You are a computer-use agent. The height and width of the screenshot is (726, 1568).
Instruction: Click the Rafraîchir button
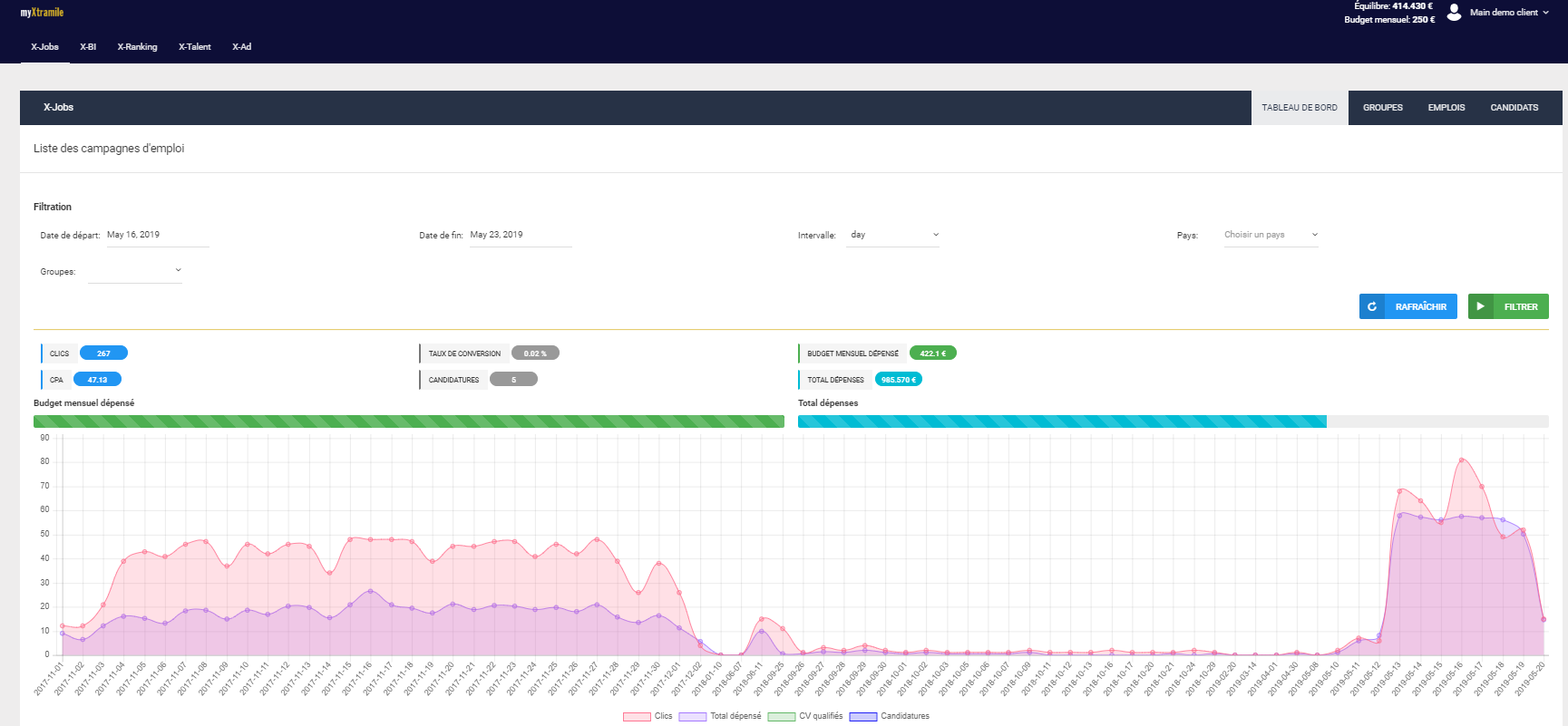[x=1408, y=306]
